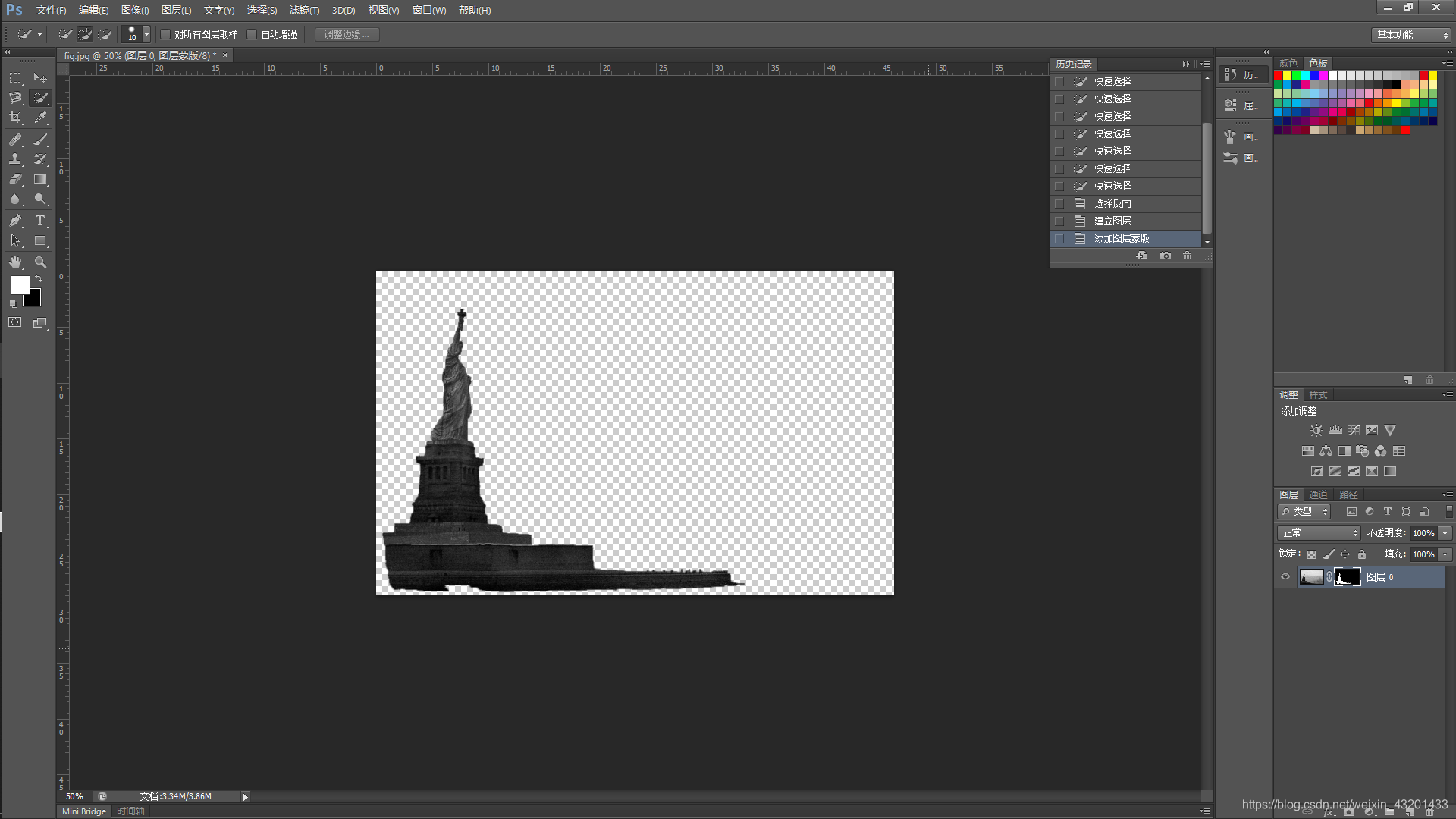The image size is (1456, 819).
Task: Open the workspace switcher dropdown
Action: (x=1411, y=35)
